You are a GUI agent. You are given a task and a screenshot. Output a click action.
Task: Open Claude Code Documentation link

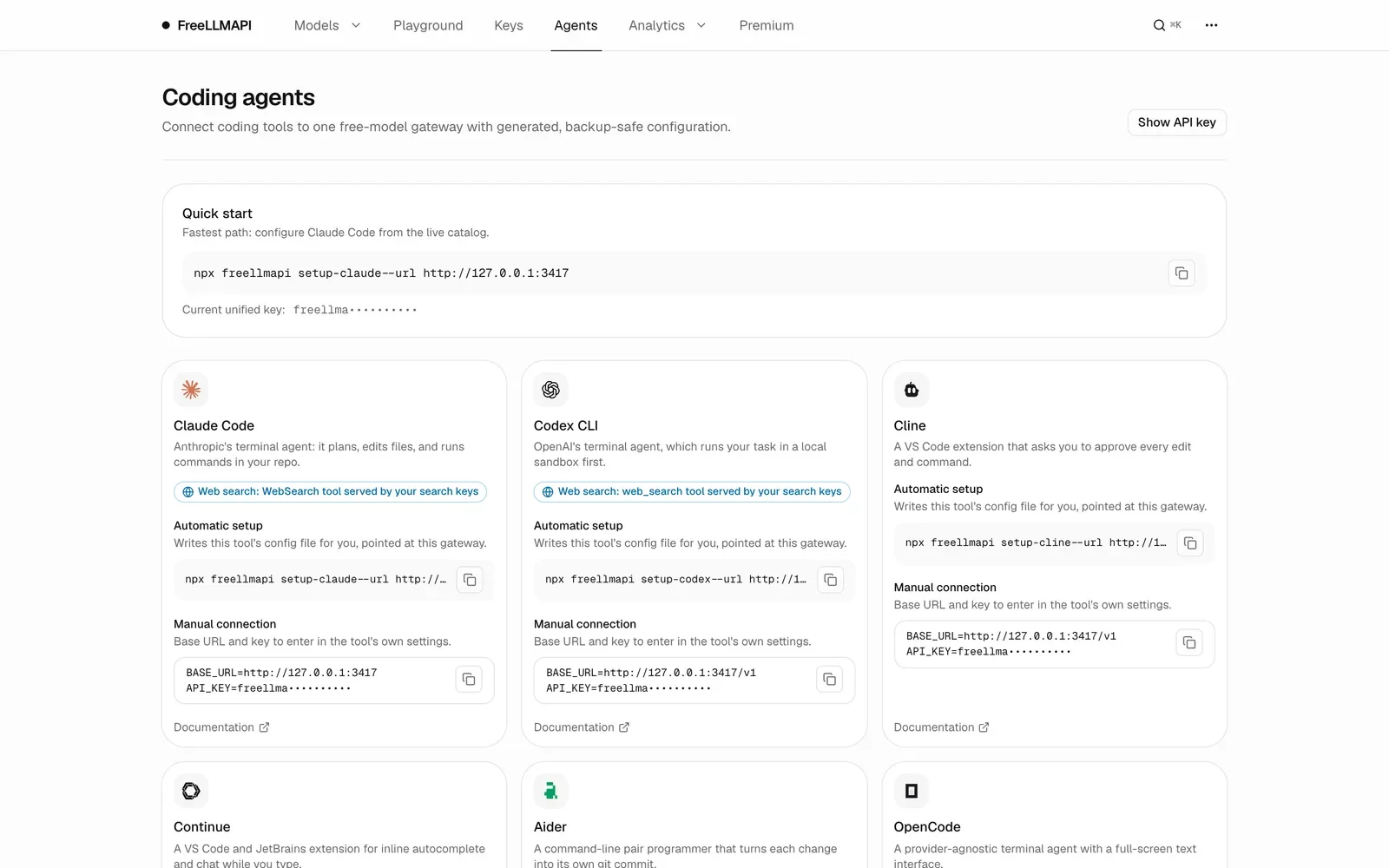tap(221, 727)
